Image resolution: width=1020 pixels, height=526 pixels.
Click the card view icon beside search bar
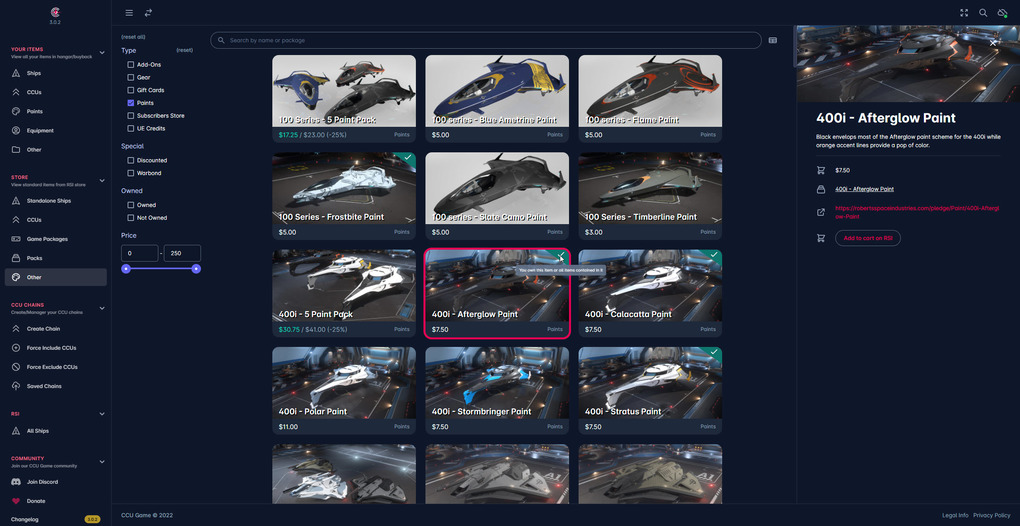pyautogui.click(x=773, y=40)
